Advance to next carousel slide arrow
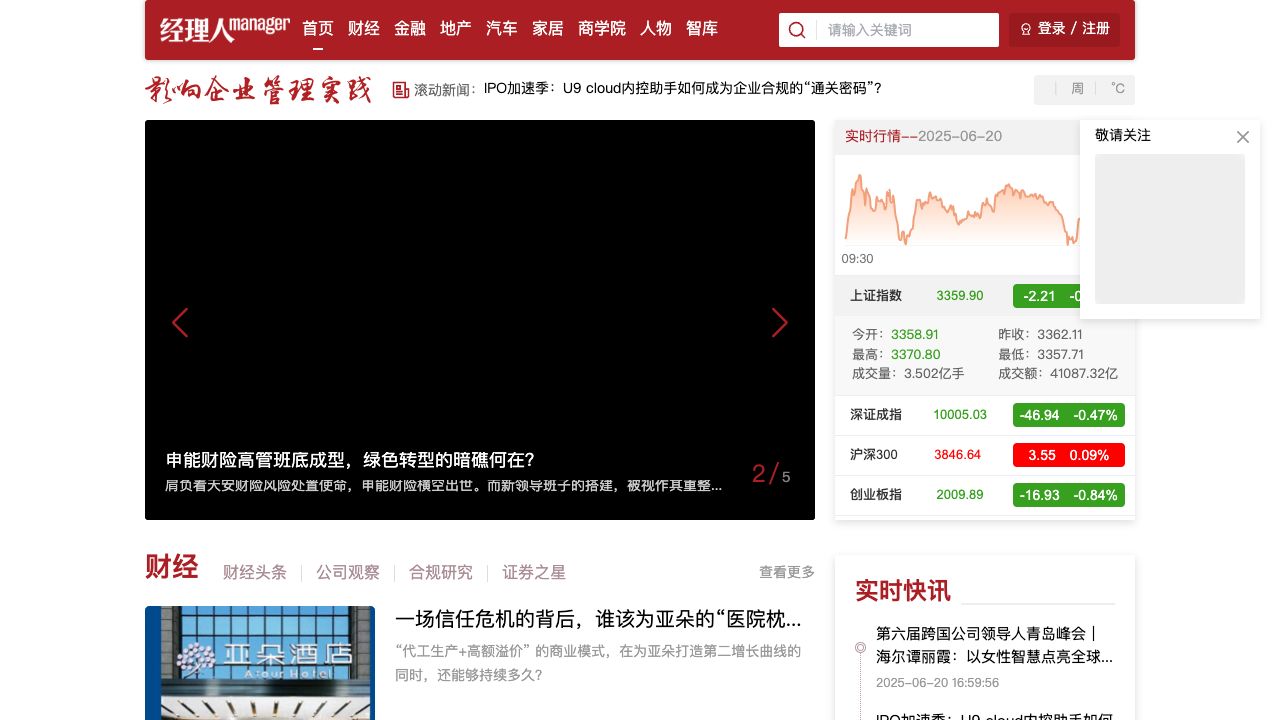The height and width of the screenshot is (720, 1280). 780,323
